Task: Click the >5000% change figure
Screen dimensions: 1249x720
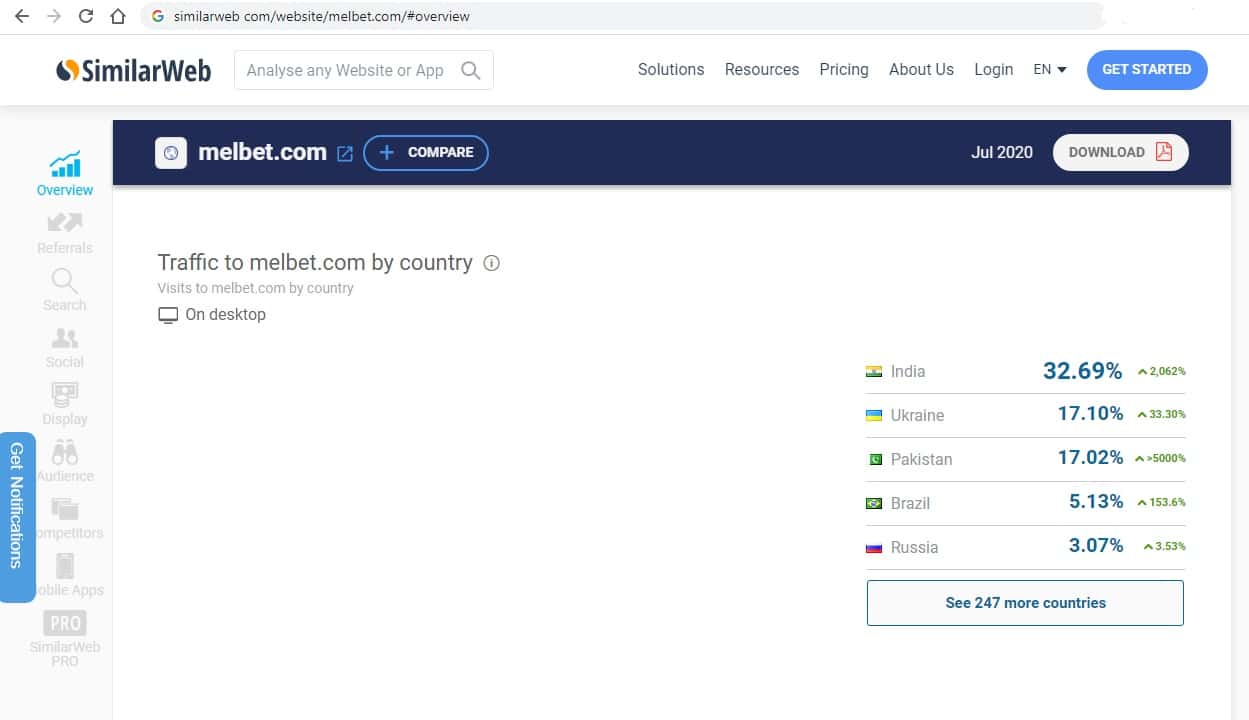Action: click(x=1166, y=459)
